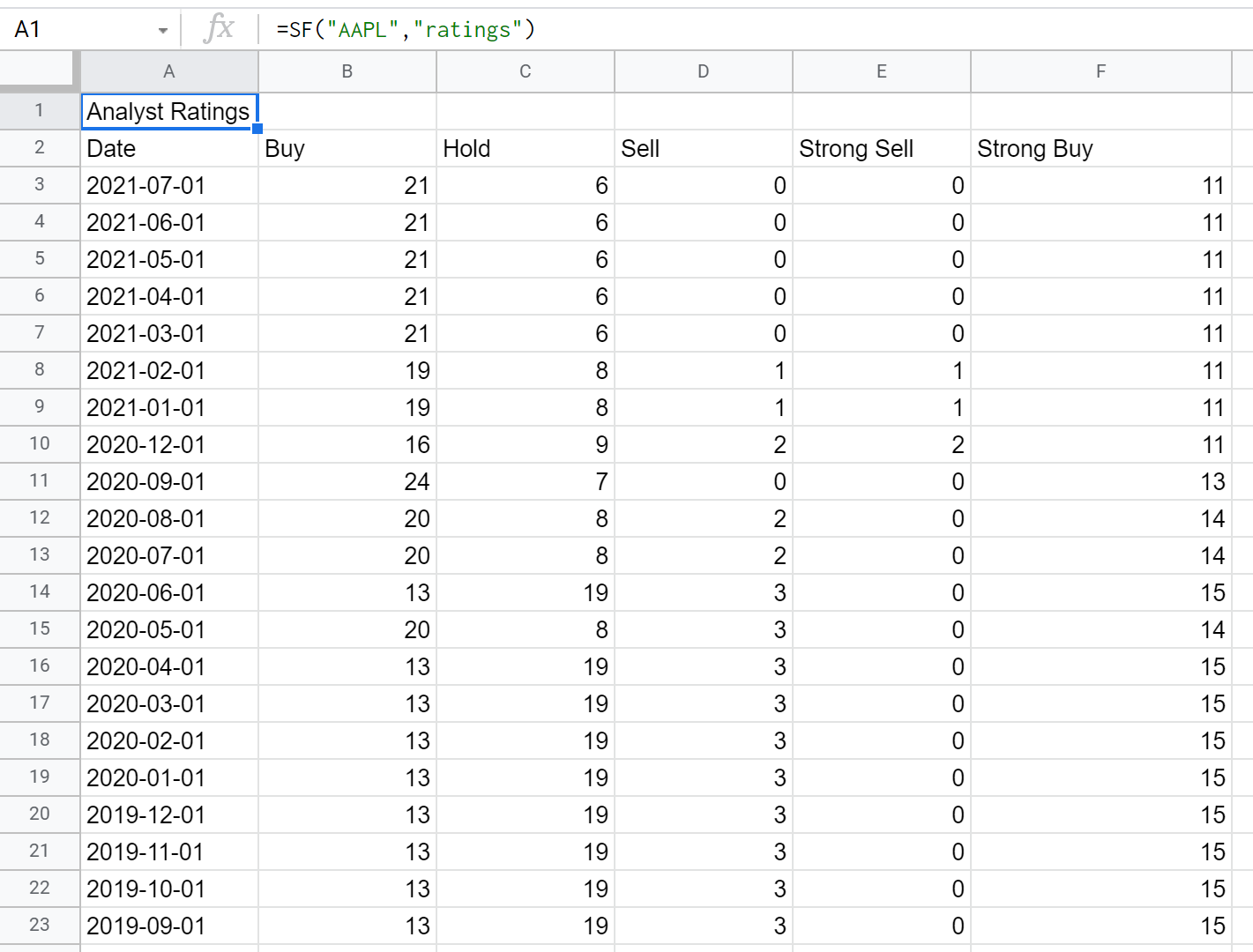Image resolution: width=1253 pixels, height=952 pixels.
Task: Select column B header
Action: click(x=347, y=71)
